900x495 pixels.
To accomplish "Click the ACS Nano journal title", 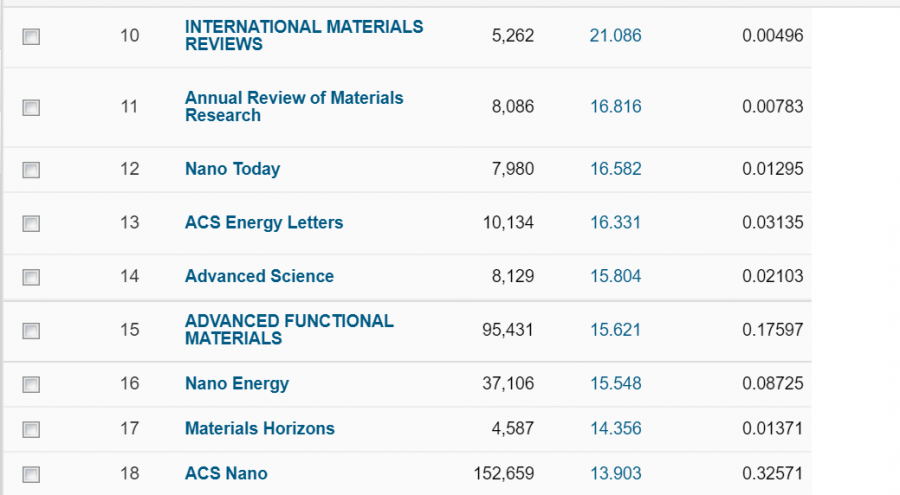I will coord(226,473).
